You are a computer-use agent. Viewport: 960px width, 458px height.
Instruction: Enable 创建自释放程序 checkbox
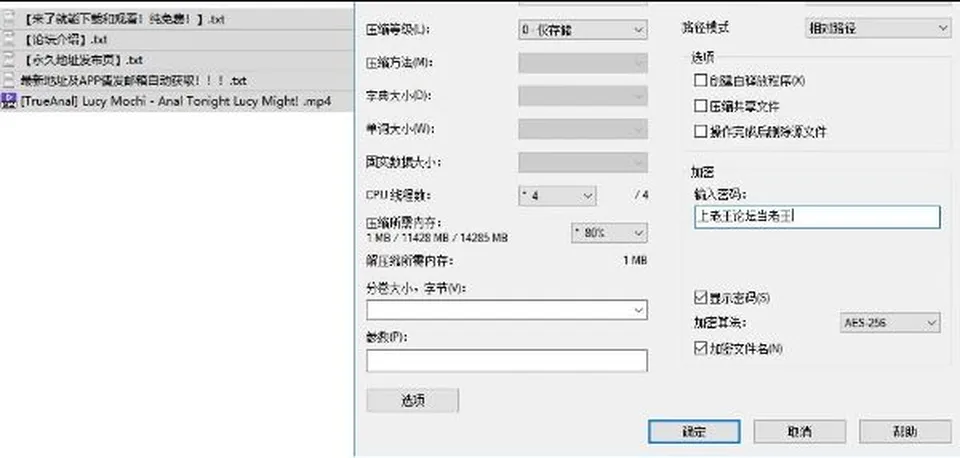click(700, 80)
